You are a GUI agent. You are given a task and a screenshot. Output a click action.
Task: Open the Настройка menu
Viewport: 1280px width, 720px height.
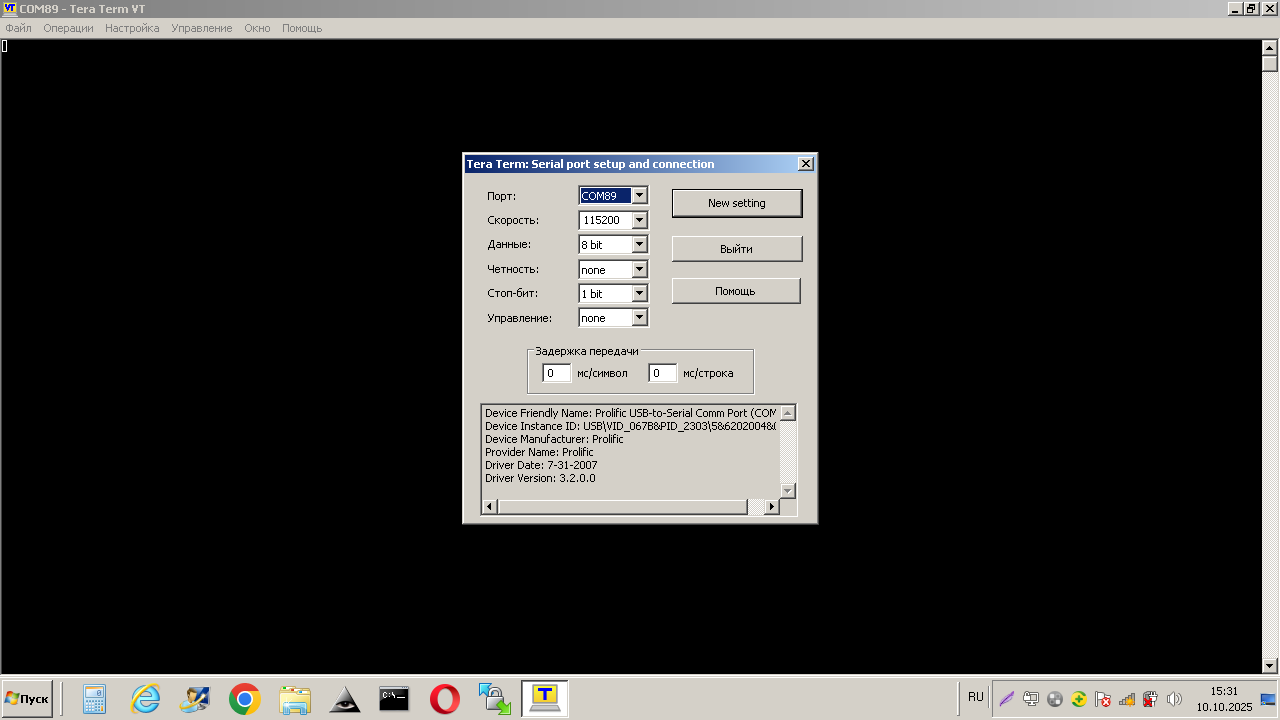point(132,28)
